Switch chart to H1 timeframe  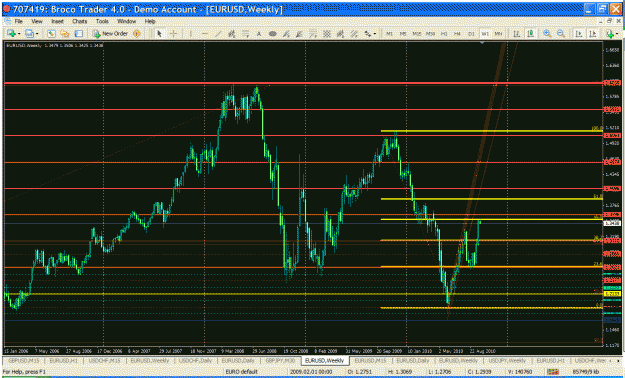pos(444,34)
